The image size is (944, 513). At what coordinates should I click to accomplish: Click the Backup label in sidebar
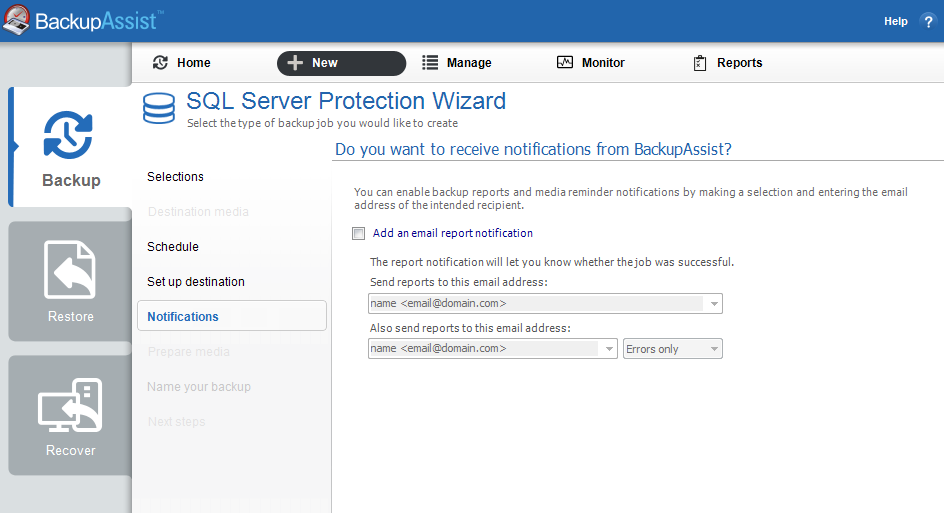[x=71, y=181]
